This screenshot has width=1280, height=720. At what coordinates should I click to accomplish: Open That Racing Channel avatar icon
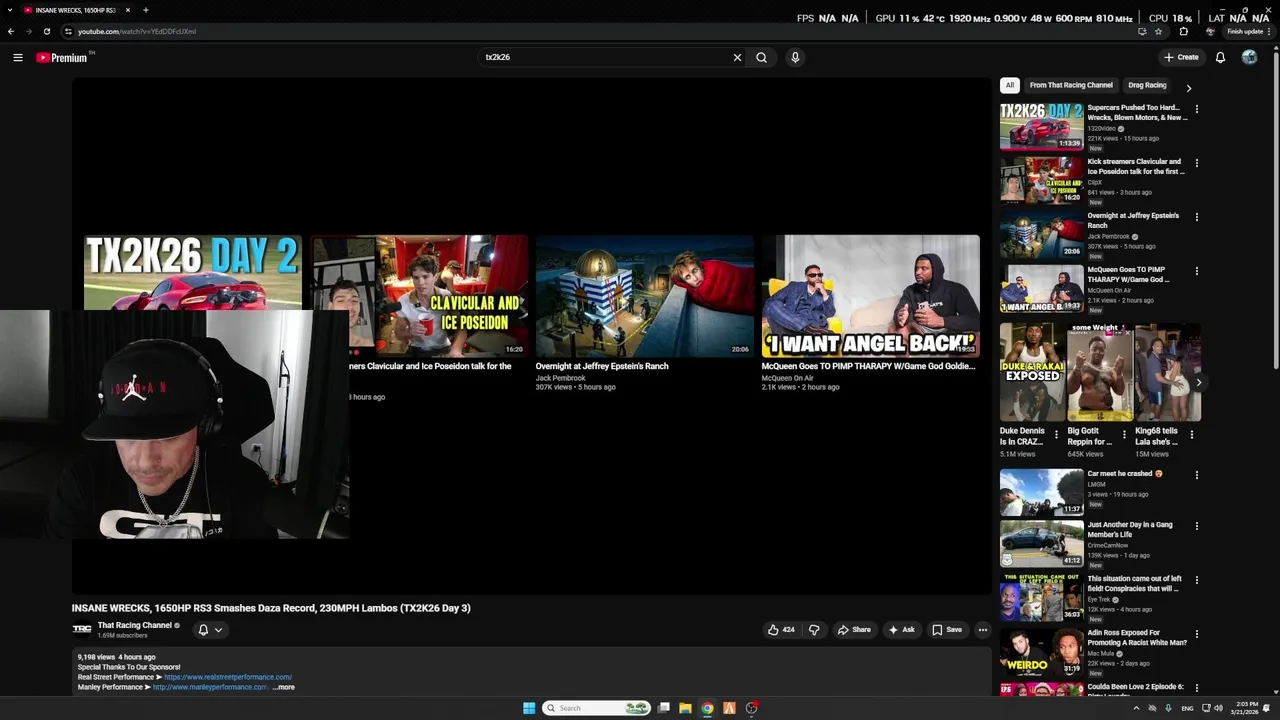(x=82, y=629)
